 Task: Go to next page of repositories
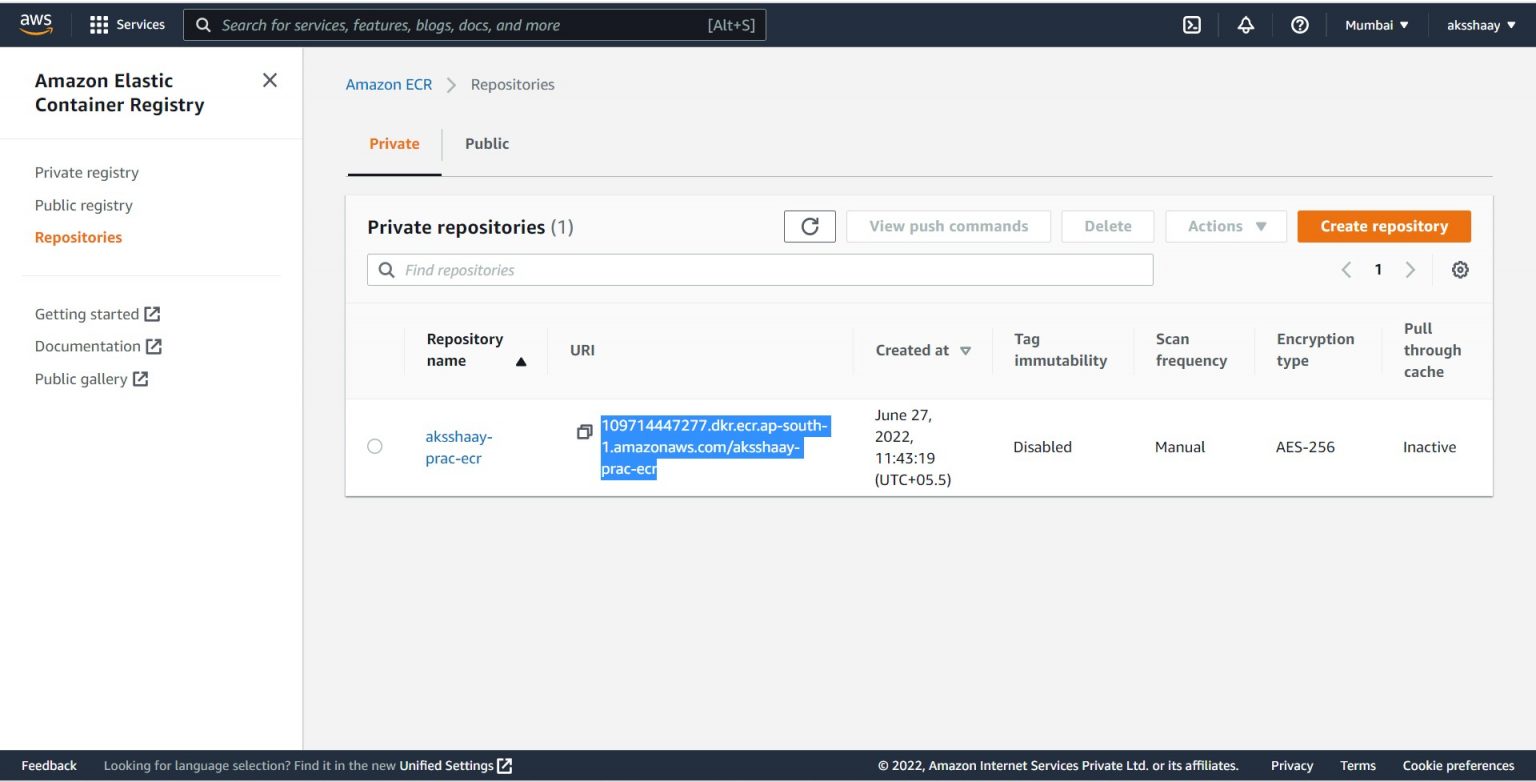(x=1410, y=269)
